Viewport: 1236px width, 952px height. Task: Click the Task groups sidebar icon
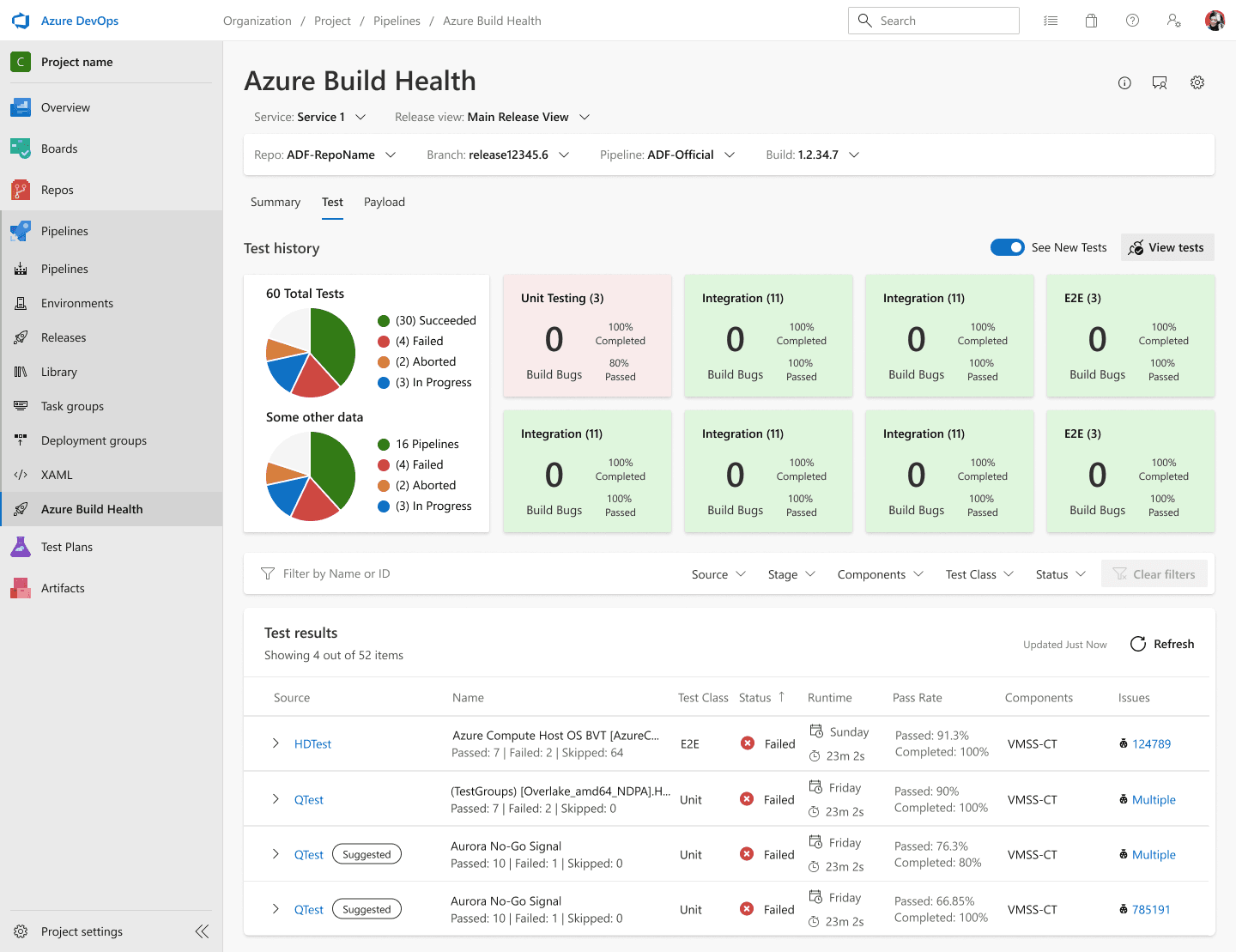click(21, 406)
